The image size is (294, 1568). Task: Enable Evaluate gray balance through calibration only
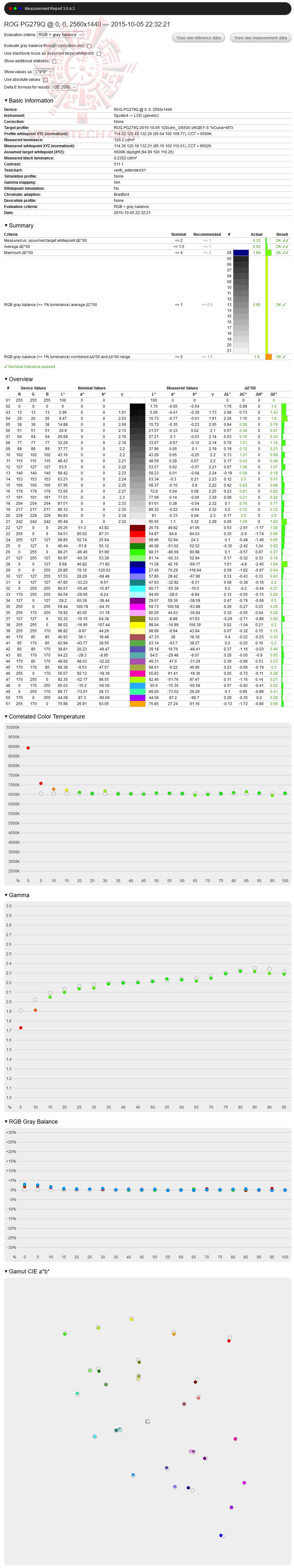89,46
